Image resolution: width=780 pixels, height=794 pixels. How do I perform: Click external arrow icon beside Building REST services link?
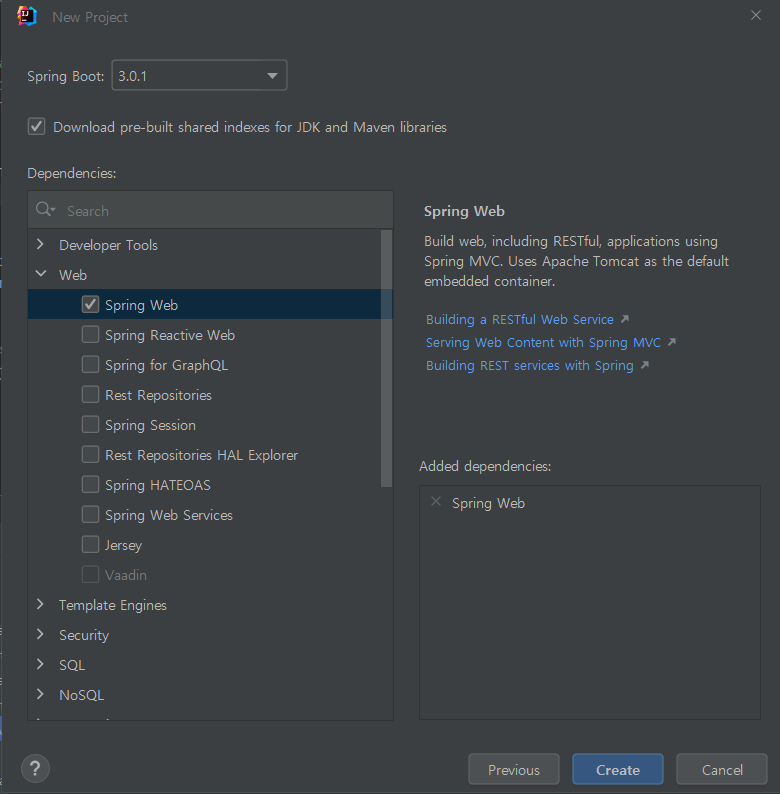pos(645,365)
